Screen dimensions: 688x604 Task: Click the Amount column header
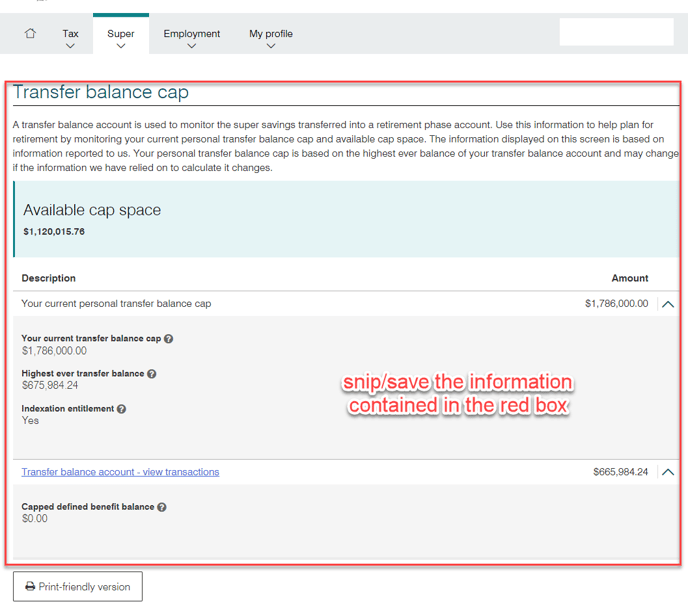coord(629,278)
